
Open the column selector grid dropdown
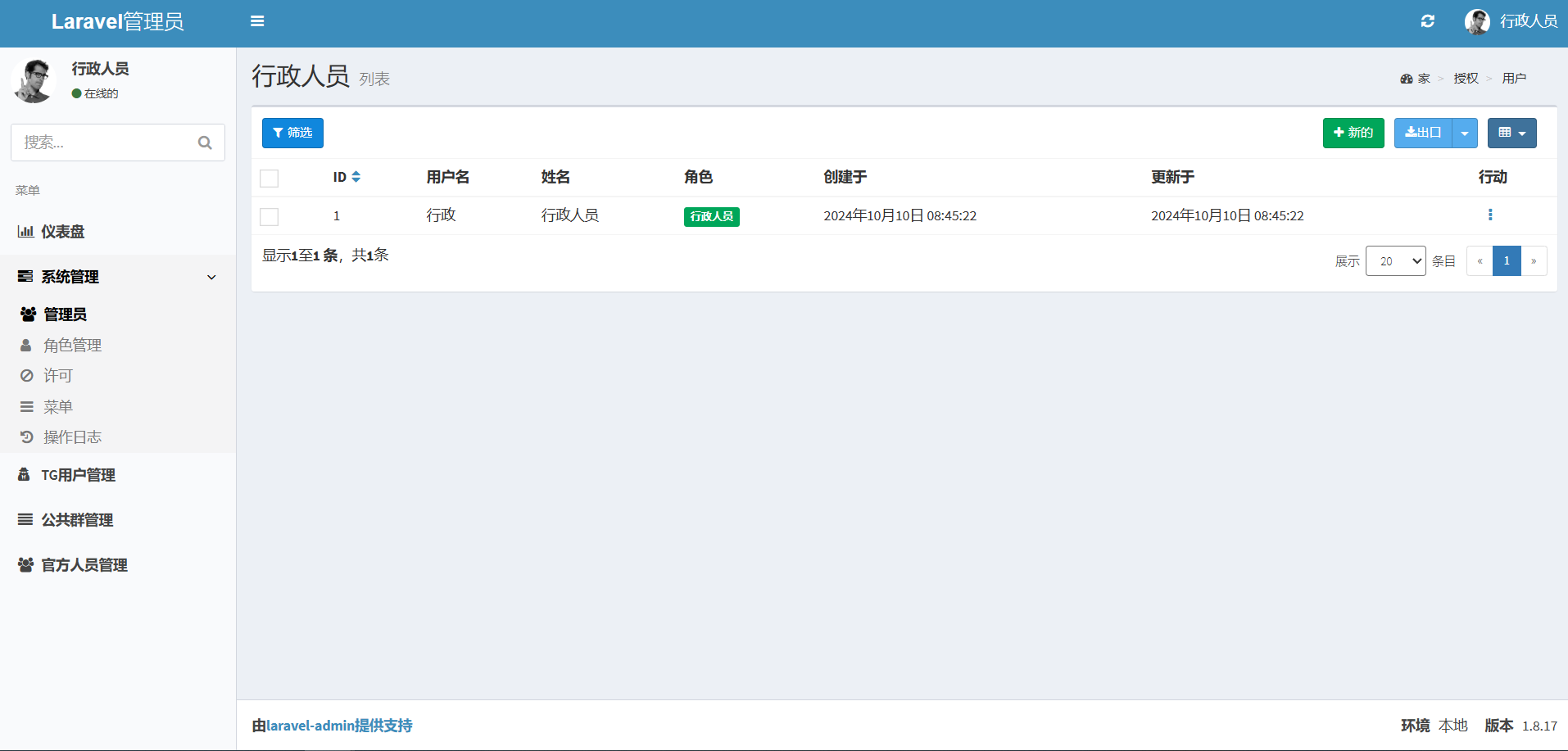[1511, 133]
